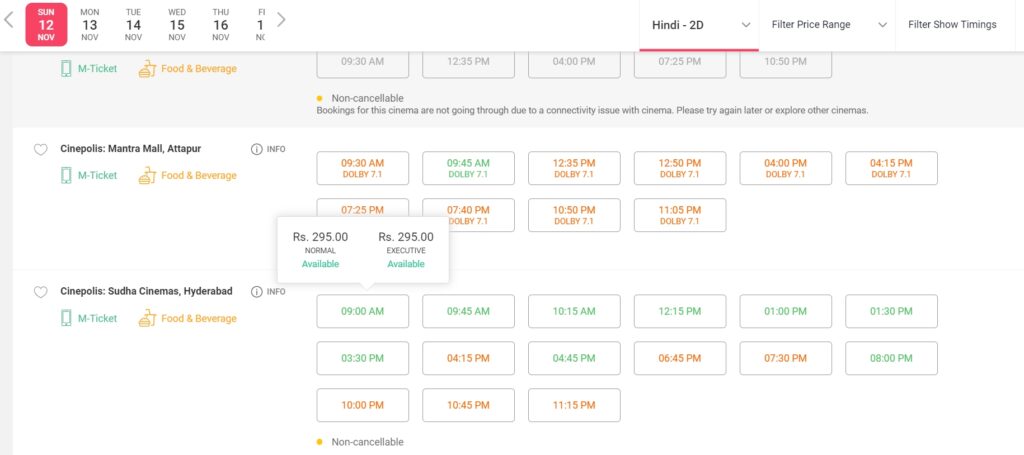Image resolution: width=1024 pixels, height=455 pixels.
Task: Click cinema name Cinepolis: Mantra Mall, Attapur
Action: coord(131,149)
